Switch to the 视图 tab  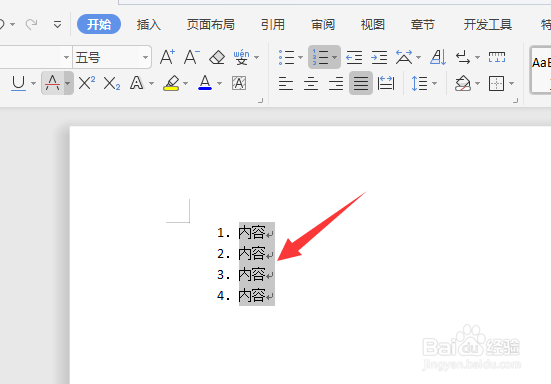point(372,24)
